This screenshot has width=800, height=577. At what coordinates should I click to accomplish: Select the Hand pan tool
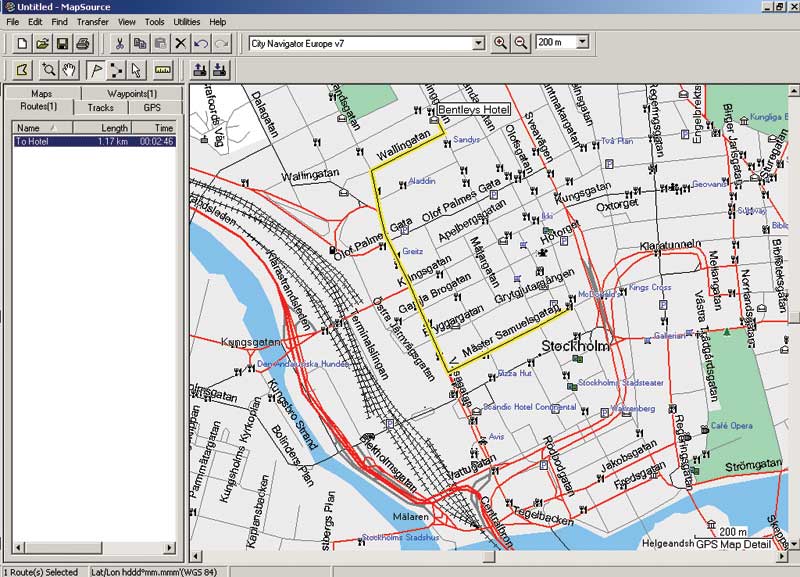[69, 70]
